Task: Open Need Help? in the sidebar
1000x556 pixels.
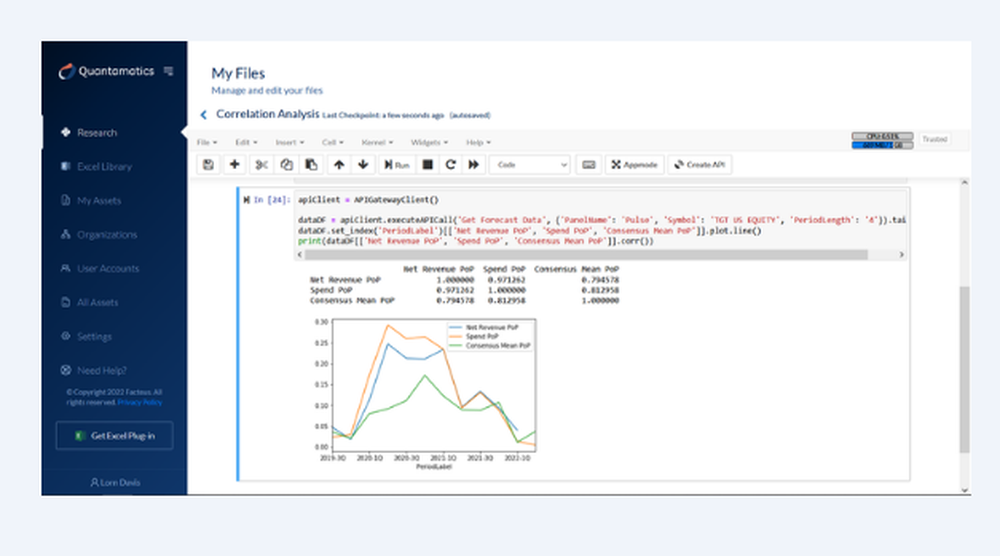Action: [x=101, y=370]
